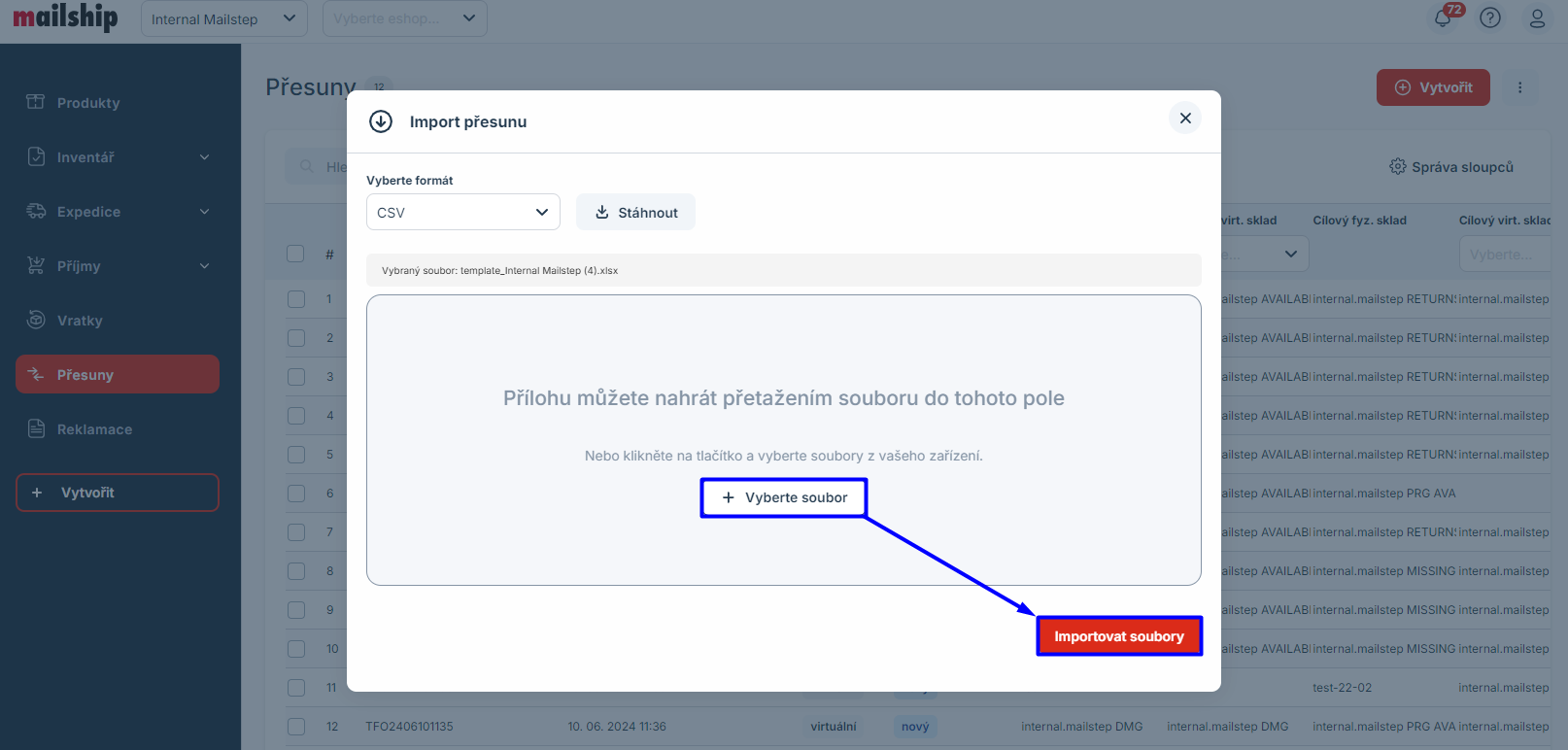
Task: Click the Vratky returns icon in sidebar
Action: point(36,320)
